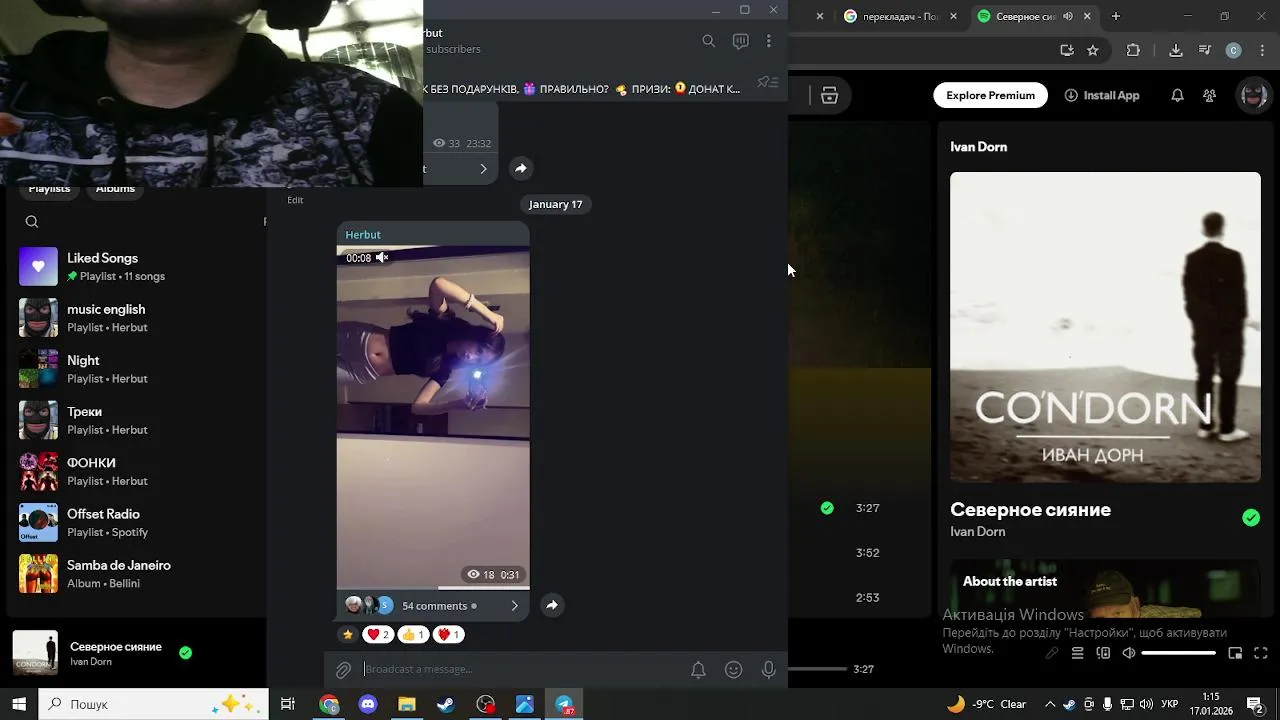Open Spotify miniplayer

[1235, 653]
